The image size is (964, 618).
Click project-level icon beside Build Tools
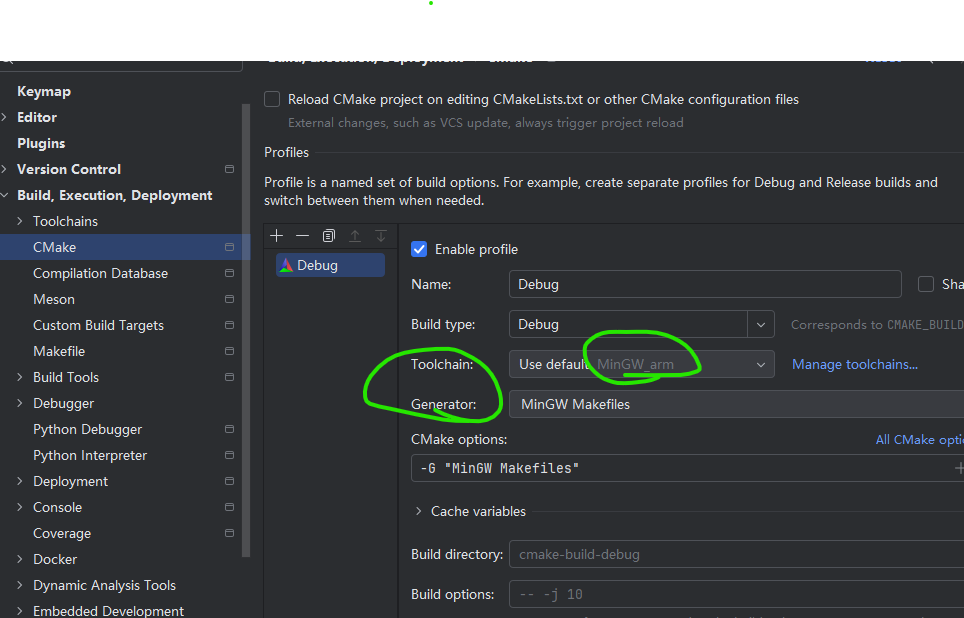[229, 377]
